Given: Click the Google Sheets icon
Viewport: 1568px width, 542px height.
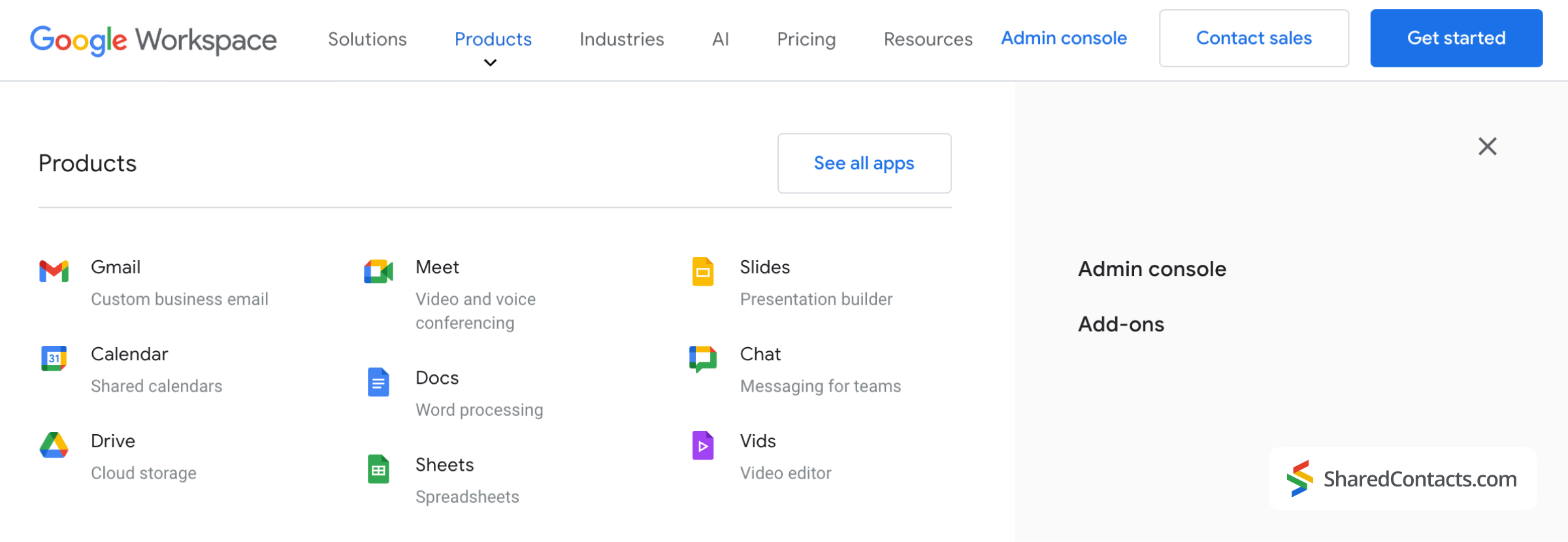Looking at the screenshot, I should pyautogui.click(x=378, y=469).
